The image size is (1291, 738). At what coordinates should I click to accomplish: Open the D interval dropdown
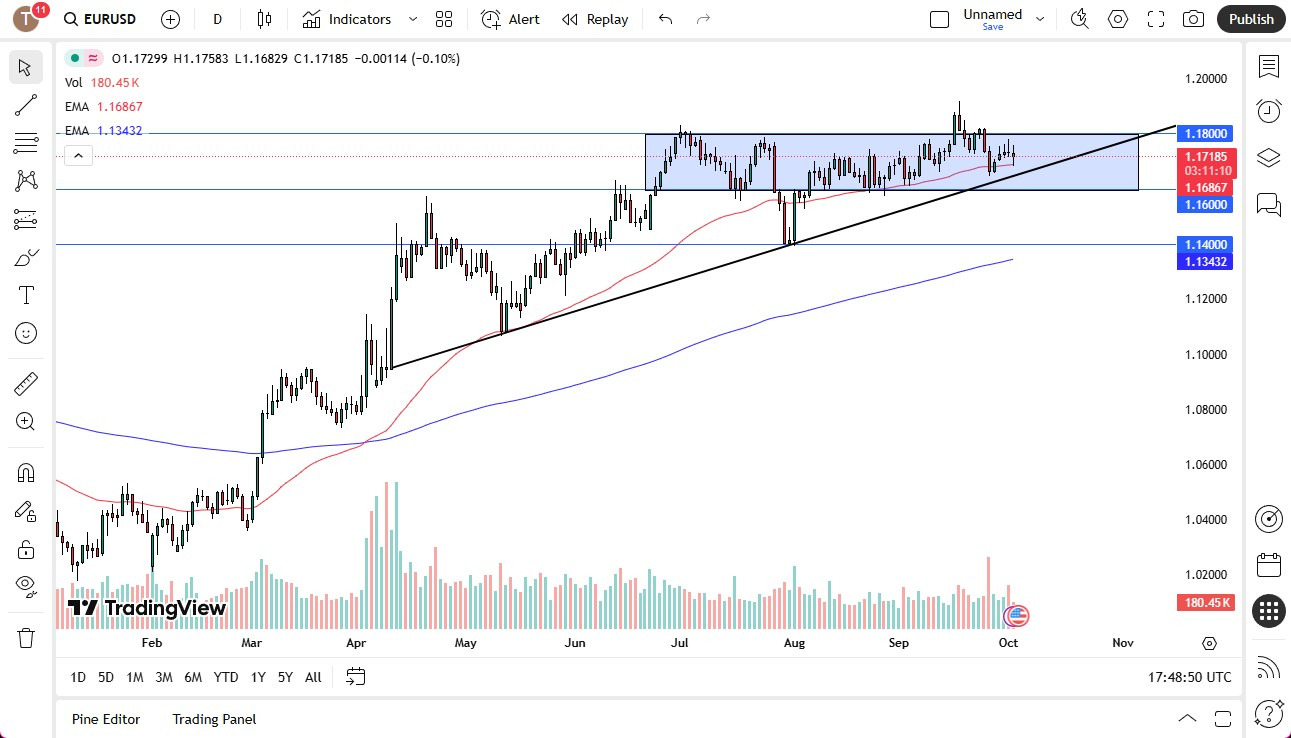point(216,19)
